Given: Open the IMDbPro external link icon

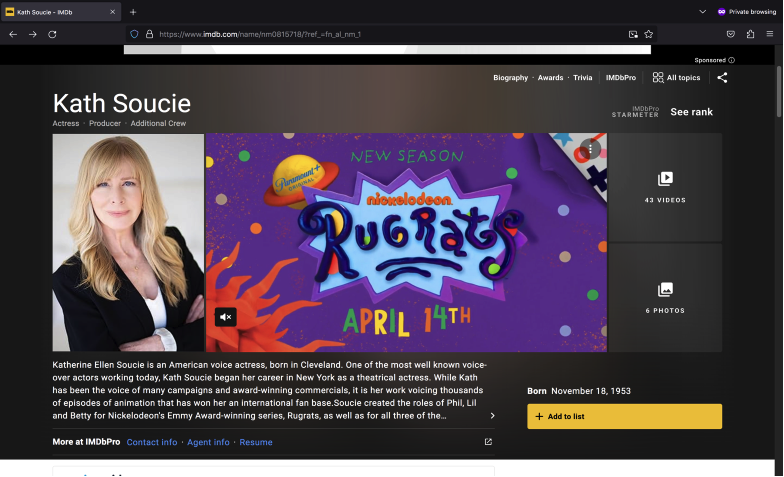Looking at the screenshot, I should [x=488, y=442].
